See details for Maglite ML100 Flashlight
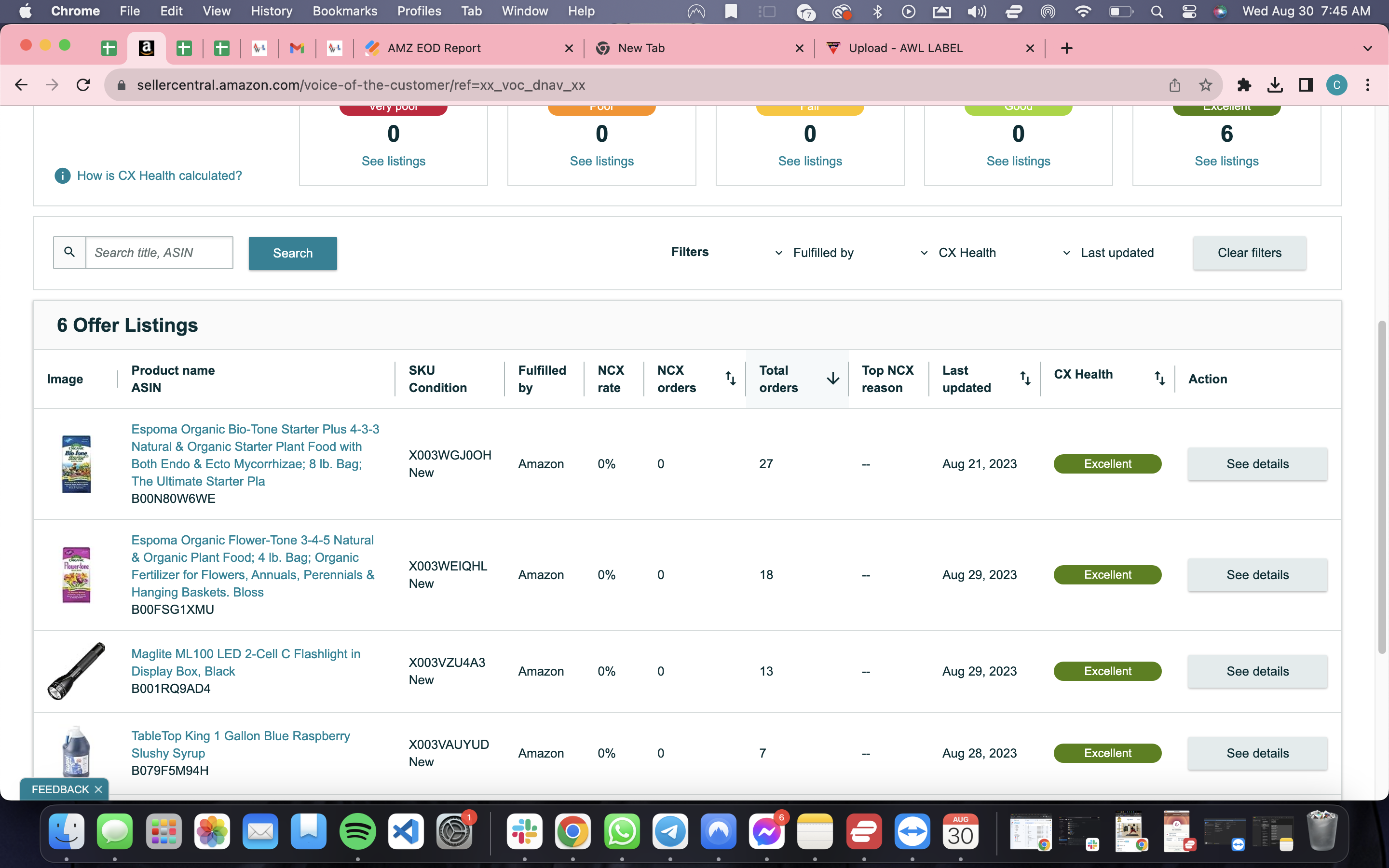This screenshot has width=1389, height=868. [x=1257, y=671]
